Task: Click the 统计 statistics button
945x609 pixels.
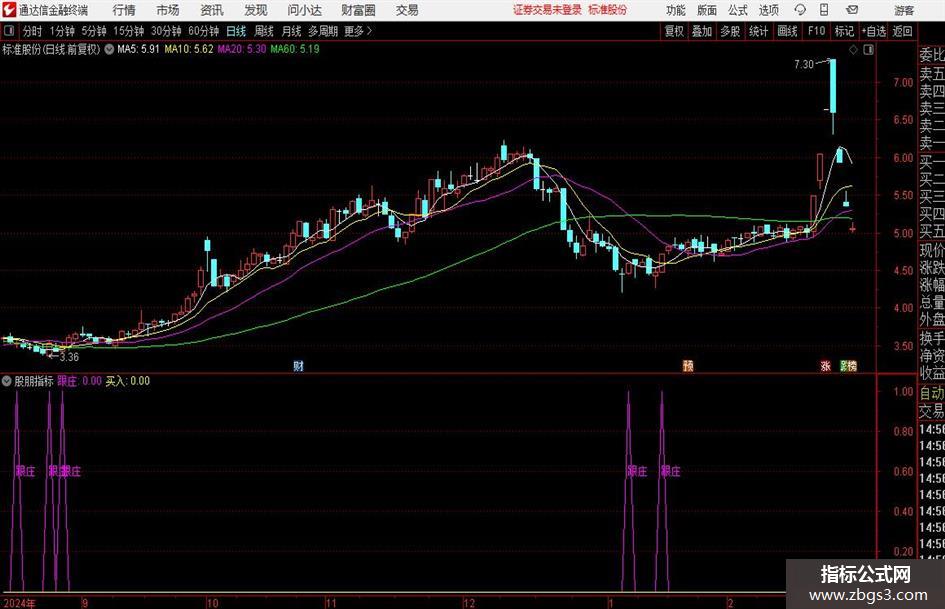Action: (759, 31)
